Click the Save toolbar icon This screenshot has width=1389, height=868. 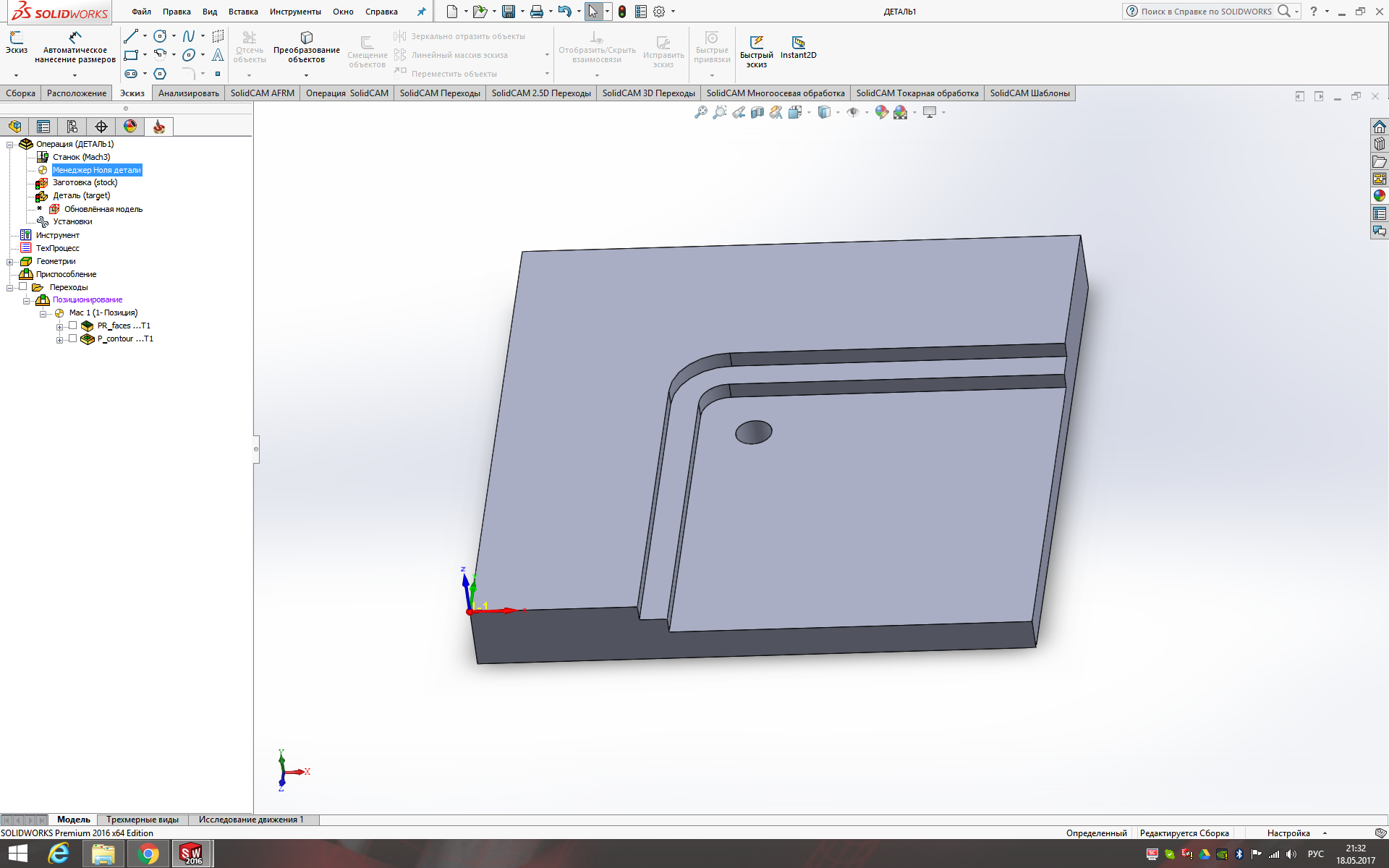point(509,12)
